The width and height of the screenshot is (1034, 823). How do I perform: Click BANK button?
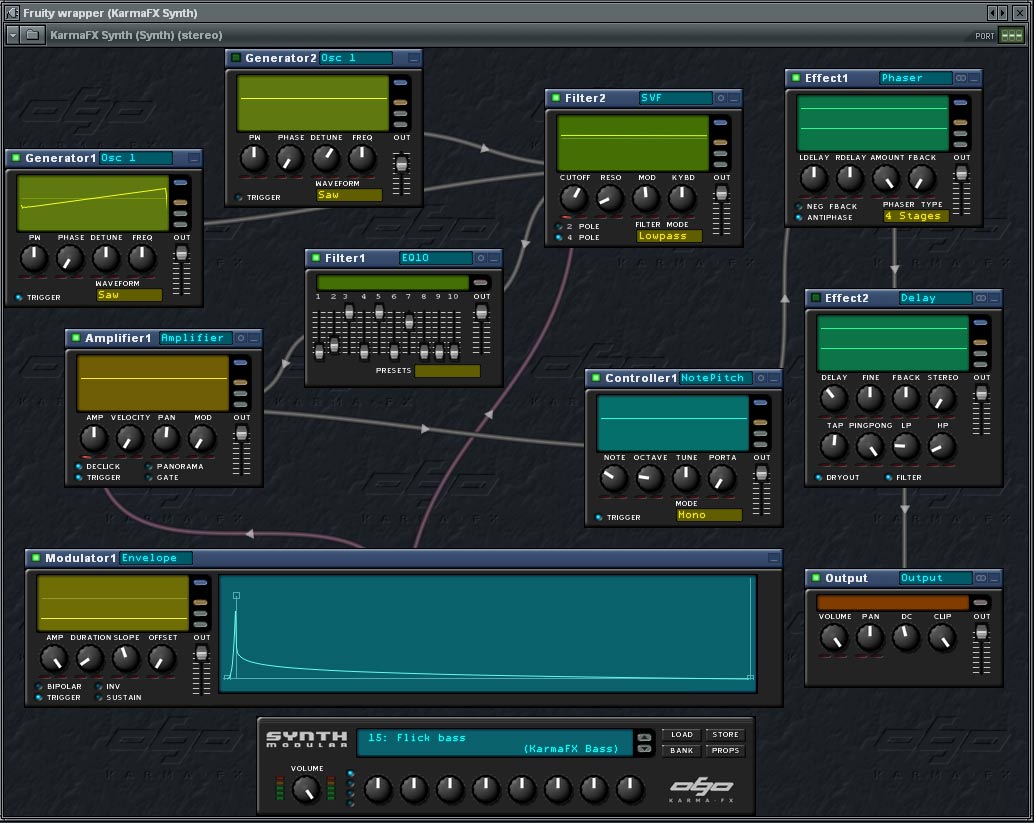(x=682, y=750)
